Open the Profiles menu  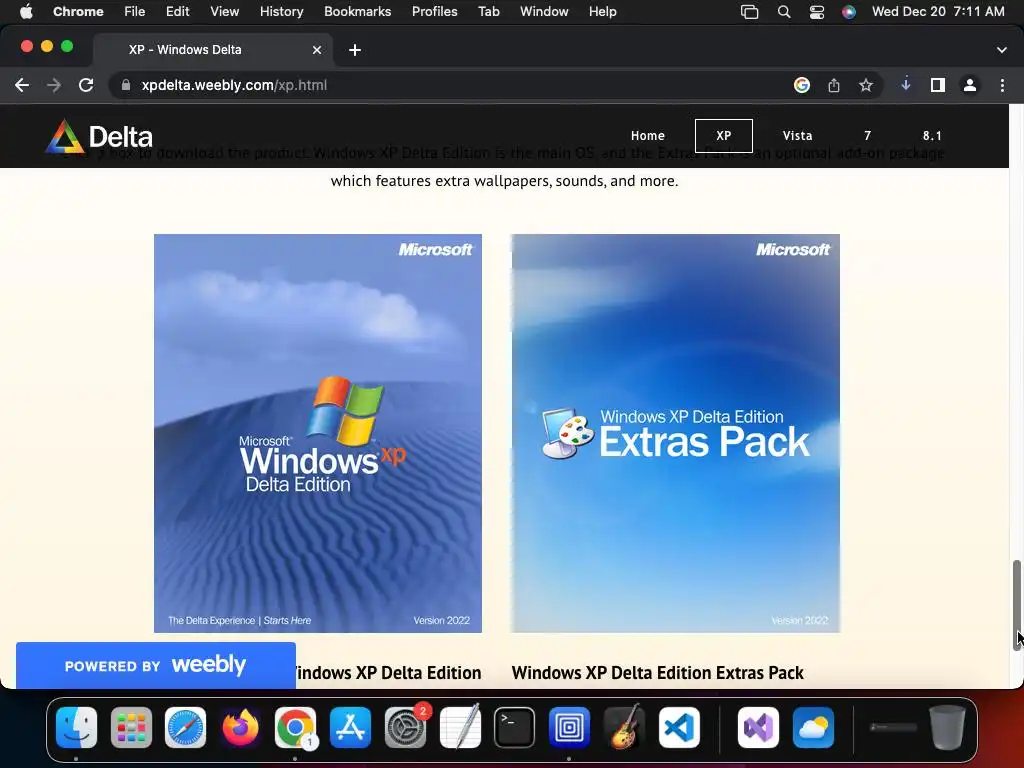click(434, 12)
